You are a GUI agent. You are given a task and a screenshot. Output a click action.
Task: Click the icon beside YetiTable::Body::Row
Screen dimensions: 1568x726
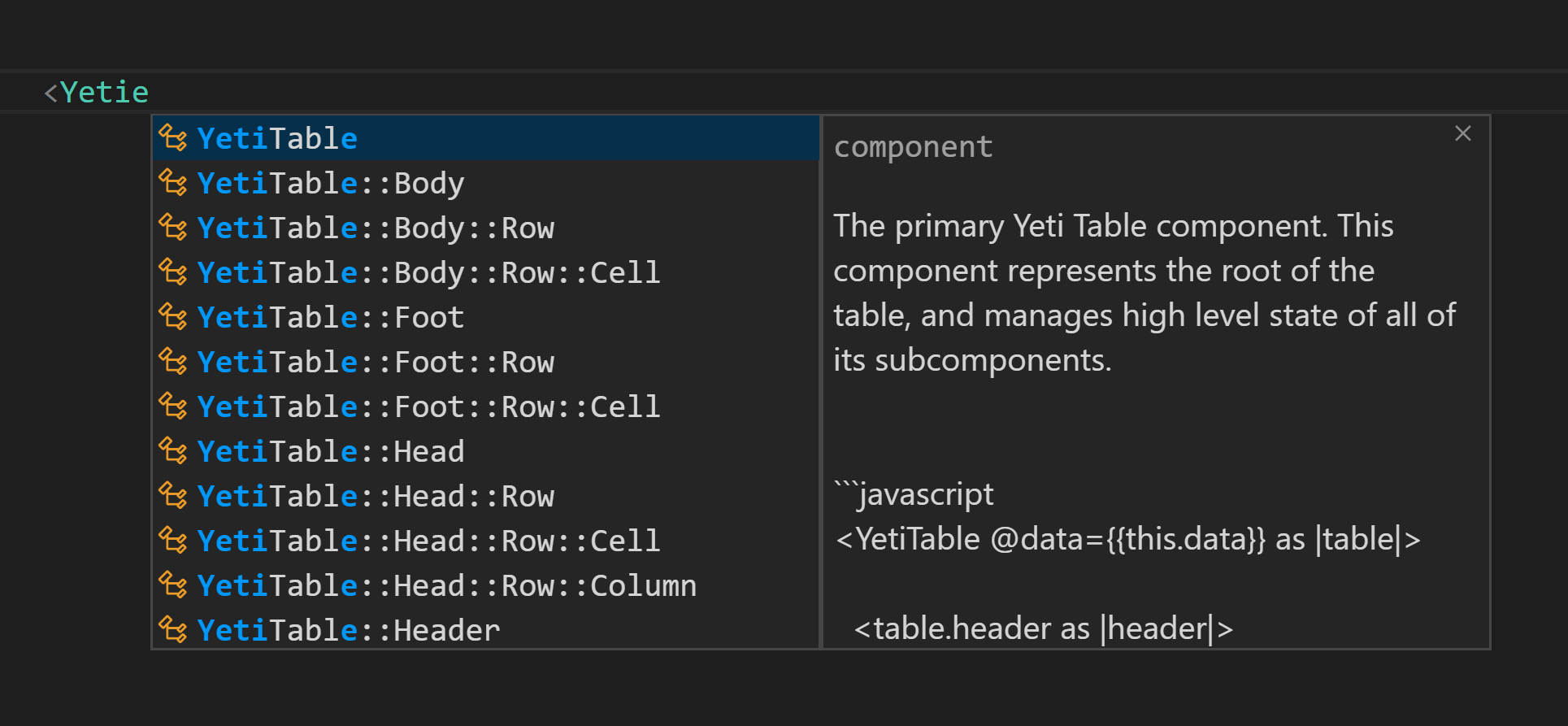(x=172, y=228)
